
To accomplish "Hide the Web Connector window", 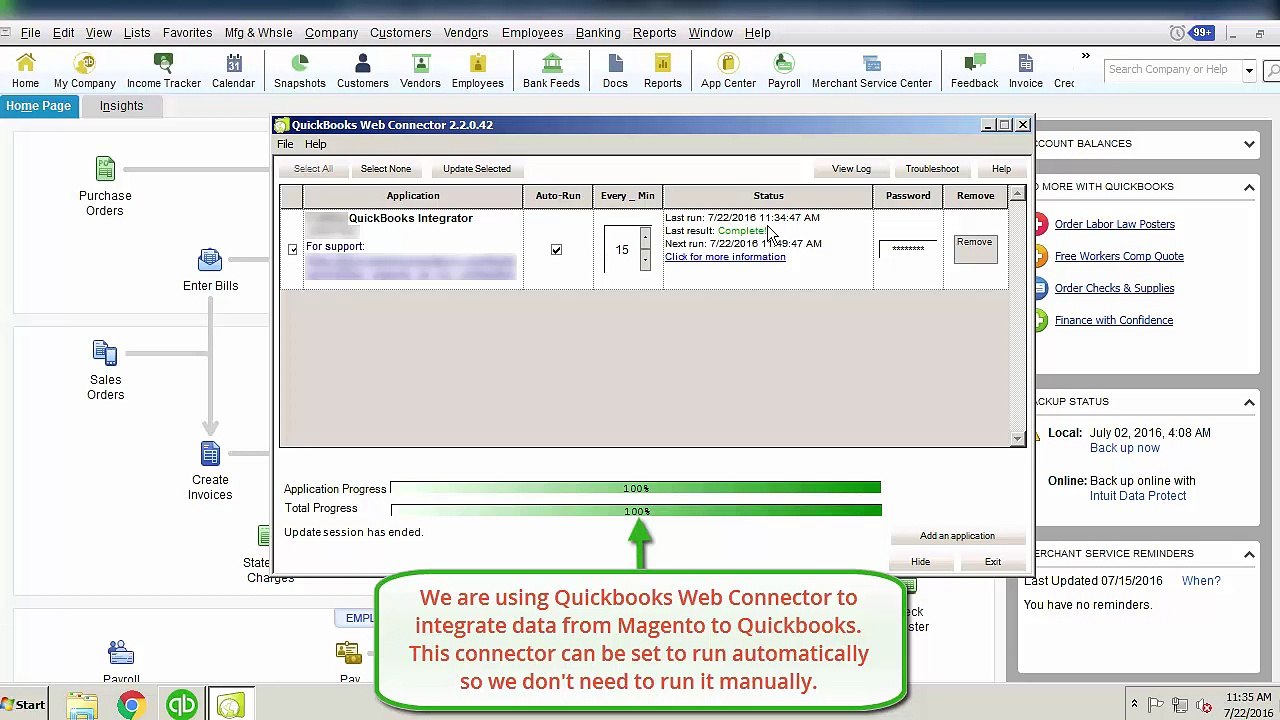I will pyautogui.click(x=920, y=562).
